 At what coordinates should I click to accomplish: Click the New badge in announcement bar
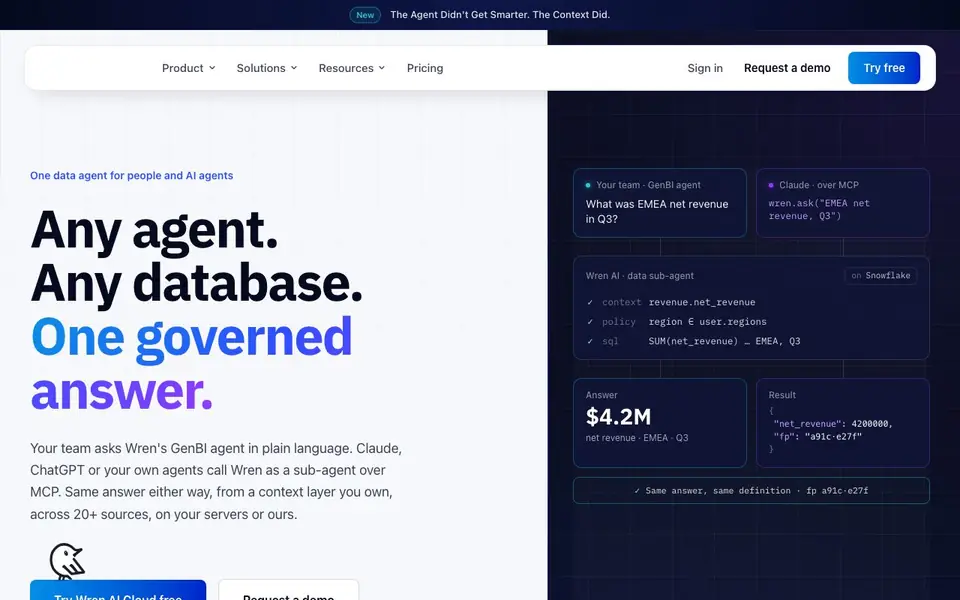click(x=365, y=15)
